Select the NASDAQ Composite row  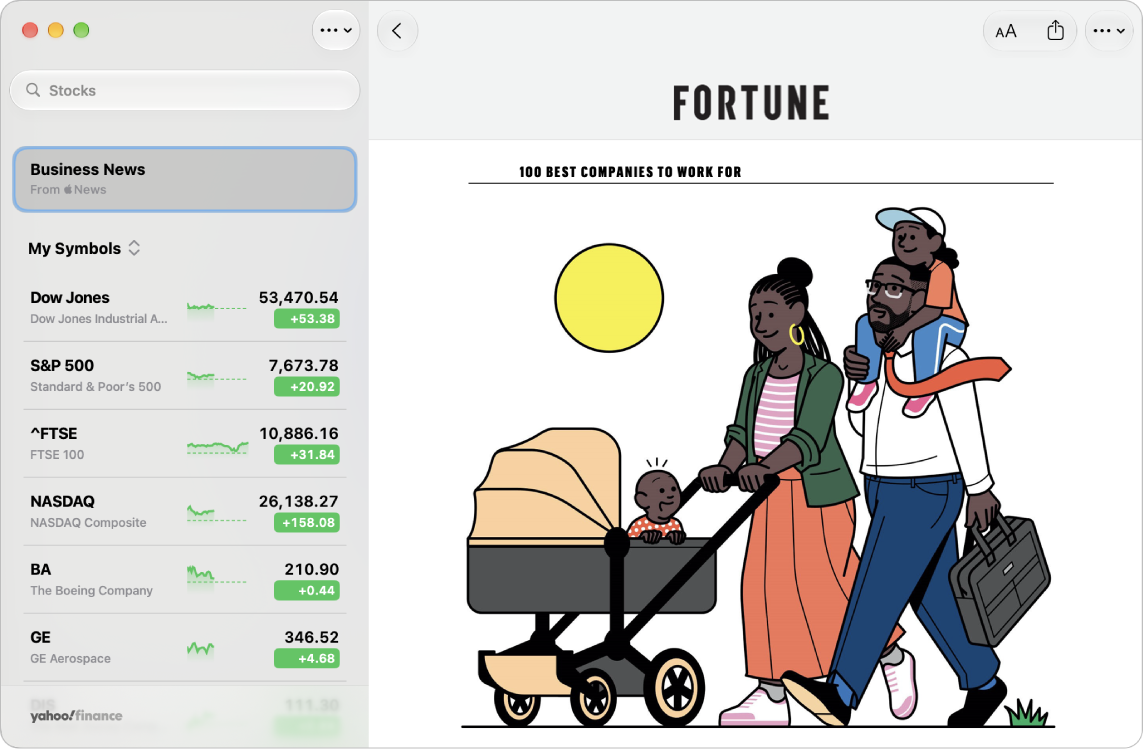click(185, 511)
